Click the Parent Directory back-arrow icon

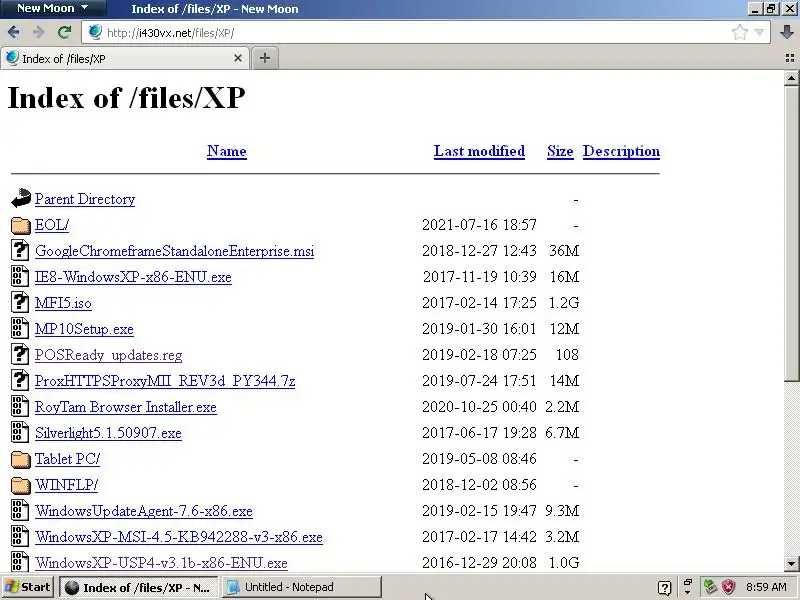click(x=20, y=198)
